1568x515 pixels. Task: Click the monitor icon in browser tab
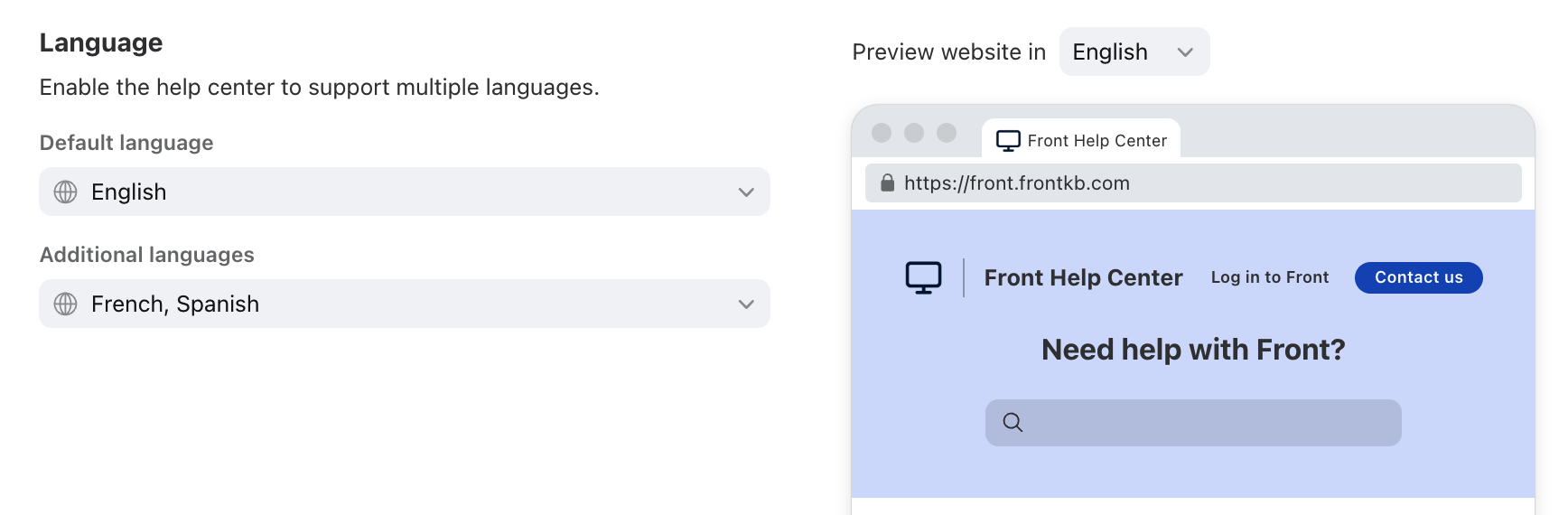pos(1008,141)
